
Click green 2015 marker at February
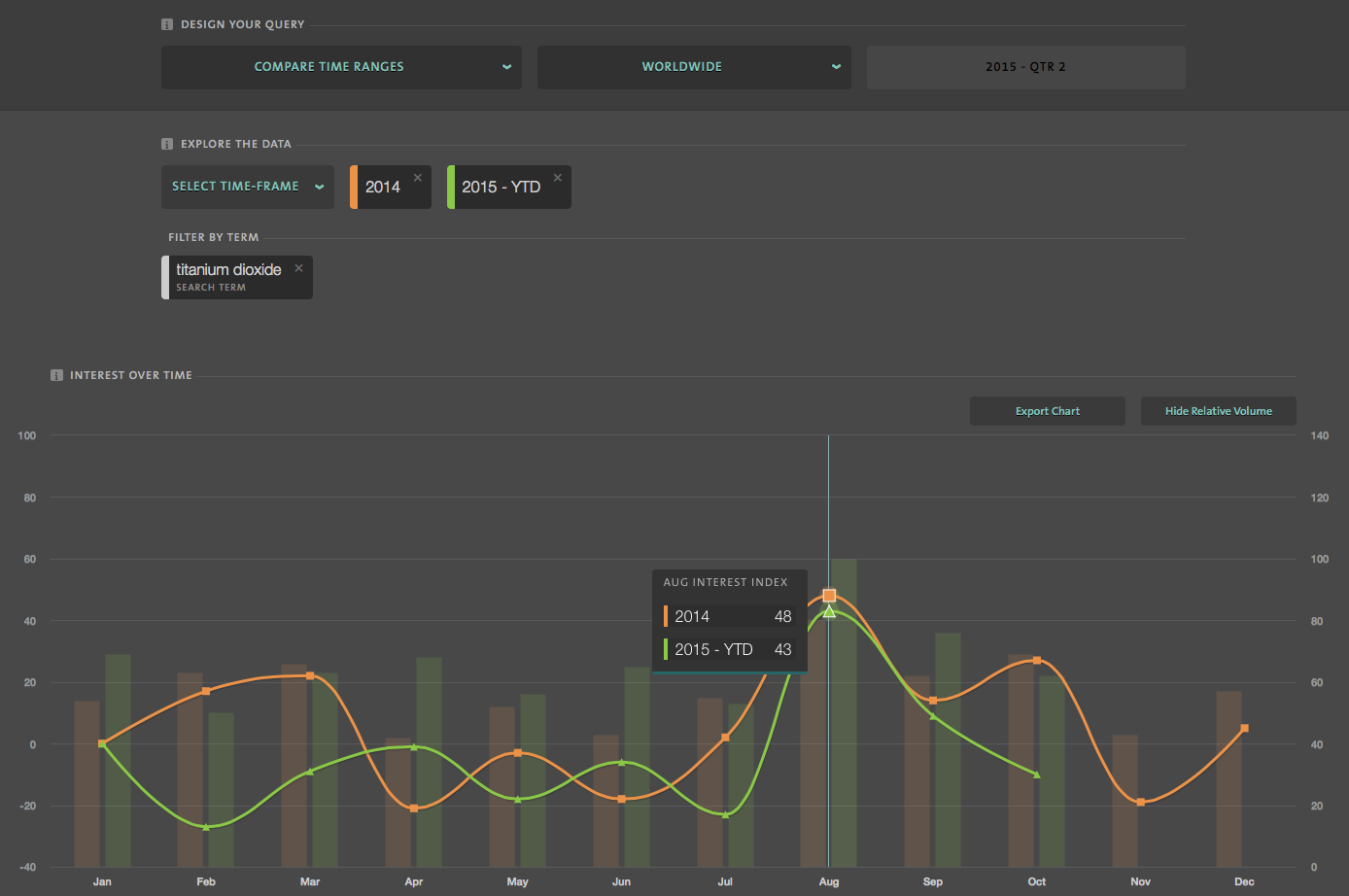click(x=206, y=827)
